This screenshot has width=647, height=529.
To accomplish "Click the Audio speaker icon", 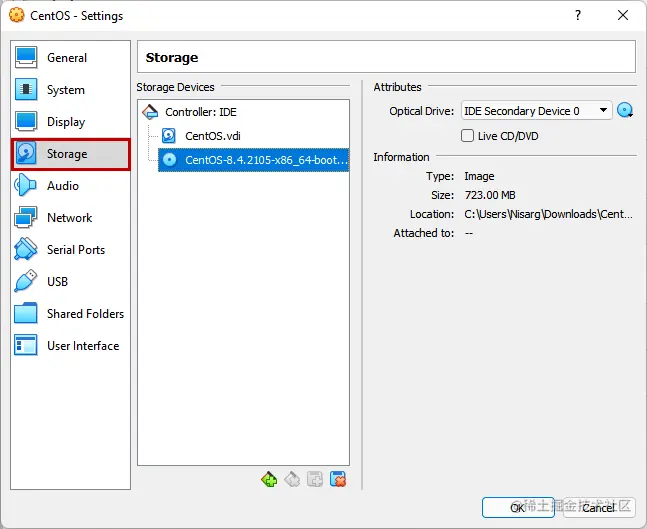I will click(25, 185).
